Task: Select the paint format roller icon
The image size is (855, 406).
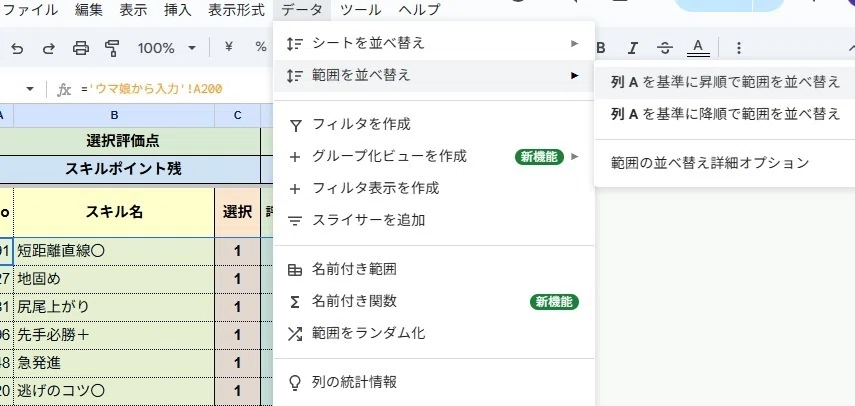Action: (x=112, y=49)
